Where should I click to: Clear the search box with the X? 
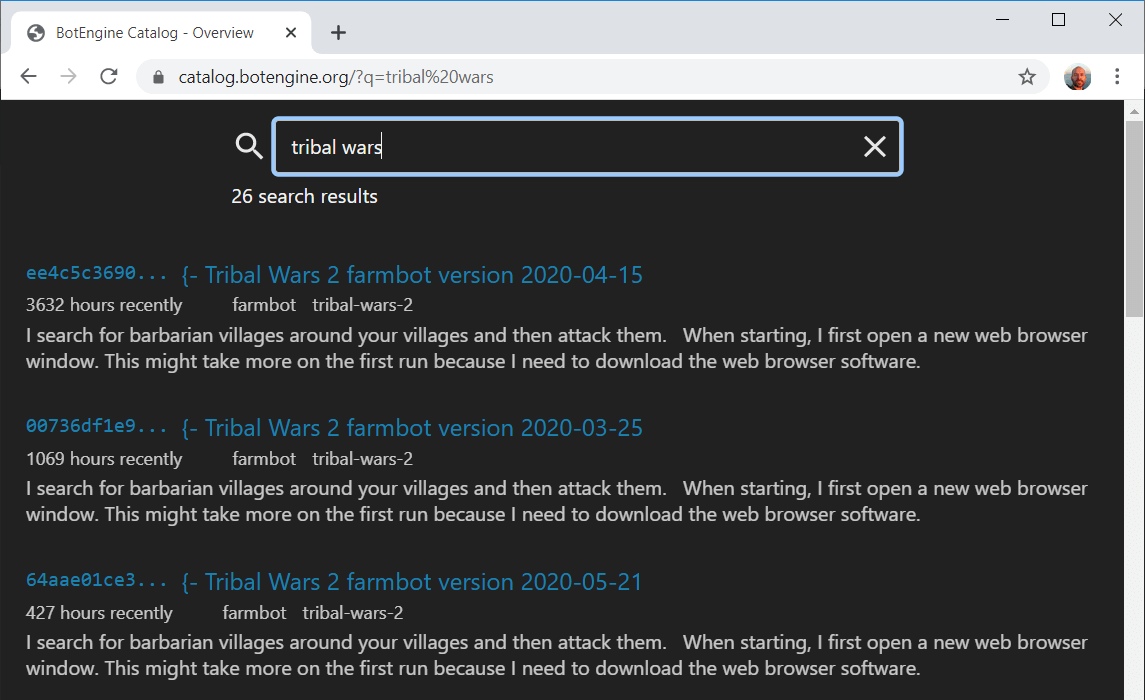875,147
